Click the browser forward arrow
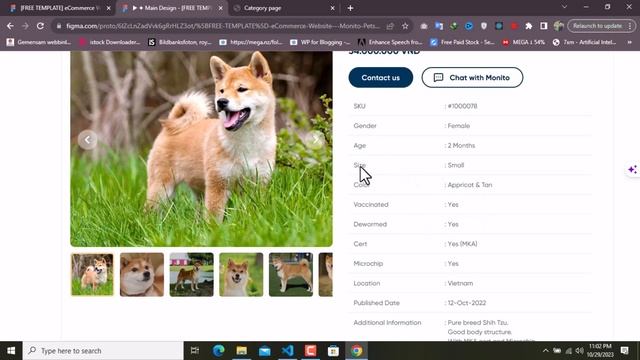The height and width of the screenshot is (360, 640). pyautogui.click(x=25, y=26)
